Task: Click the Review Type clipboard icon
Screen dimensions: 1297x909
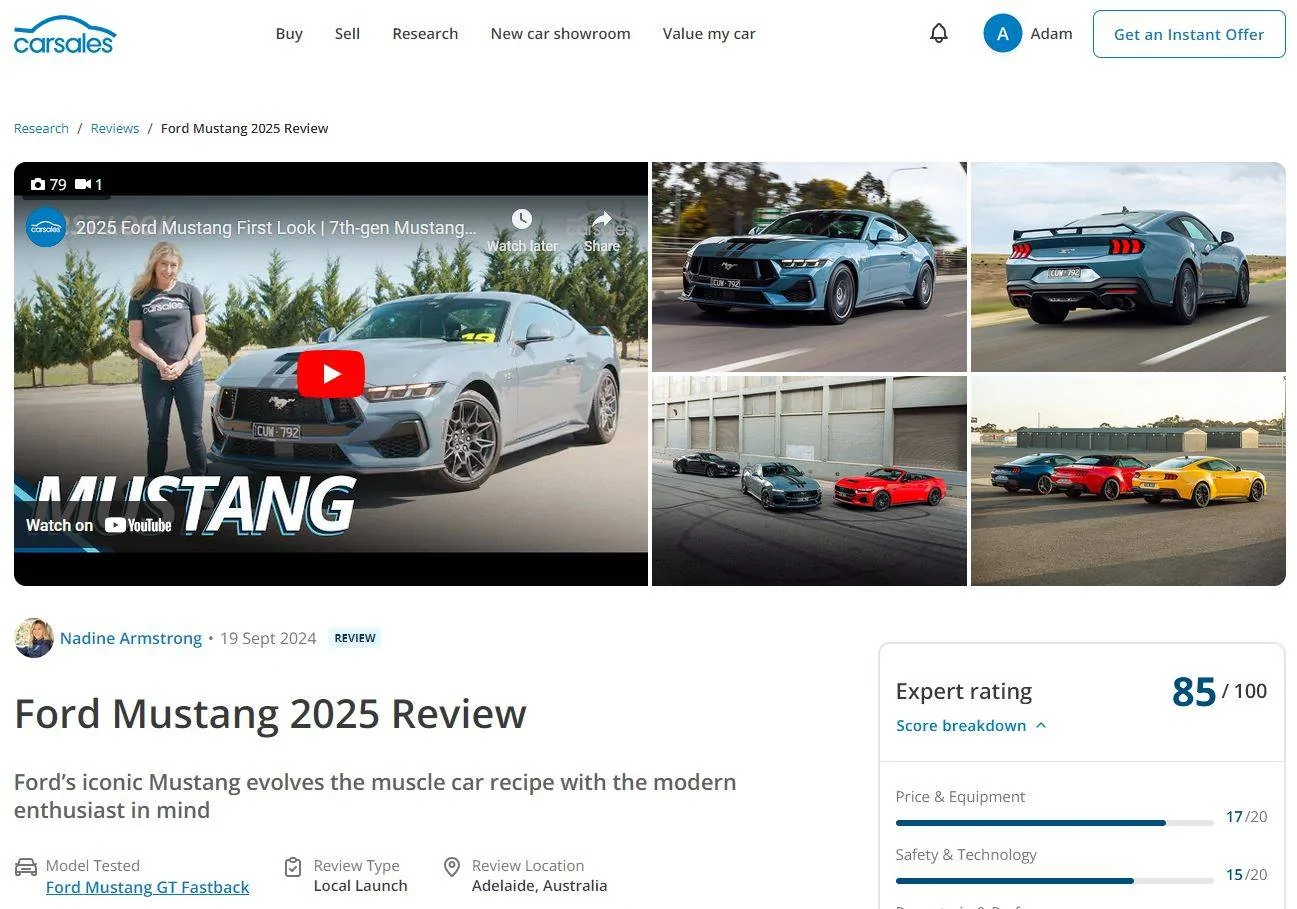Action: 293,866
